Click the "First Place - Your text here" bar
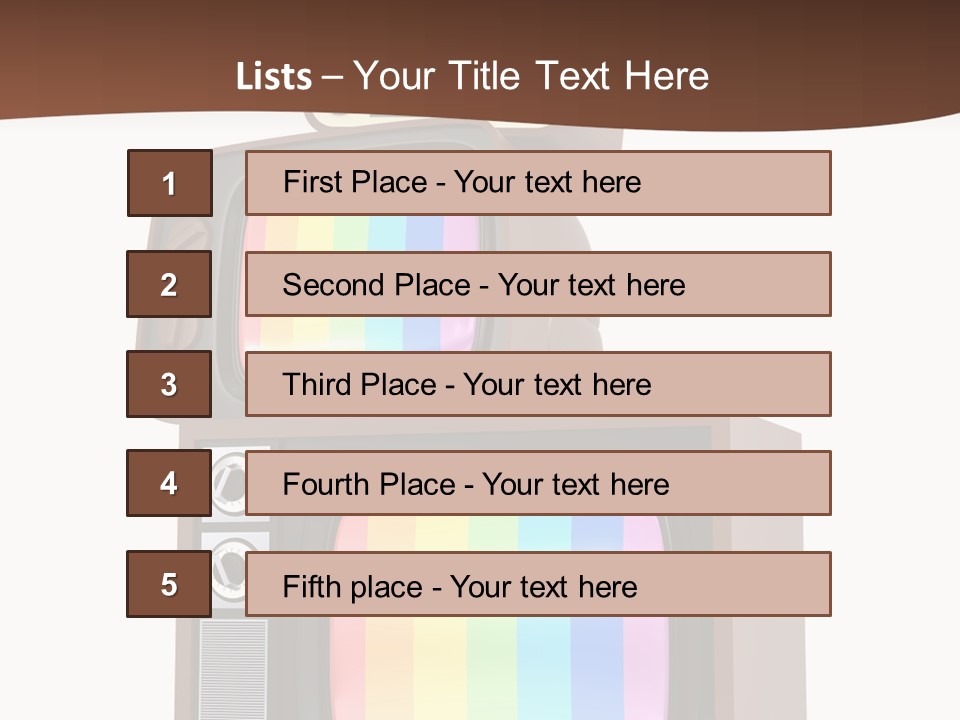The image size is (960, 720). click(x=538, y=183)
